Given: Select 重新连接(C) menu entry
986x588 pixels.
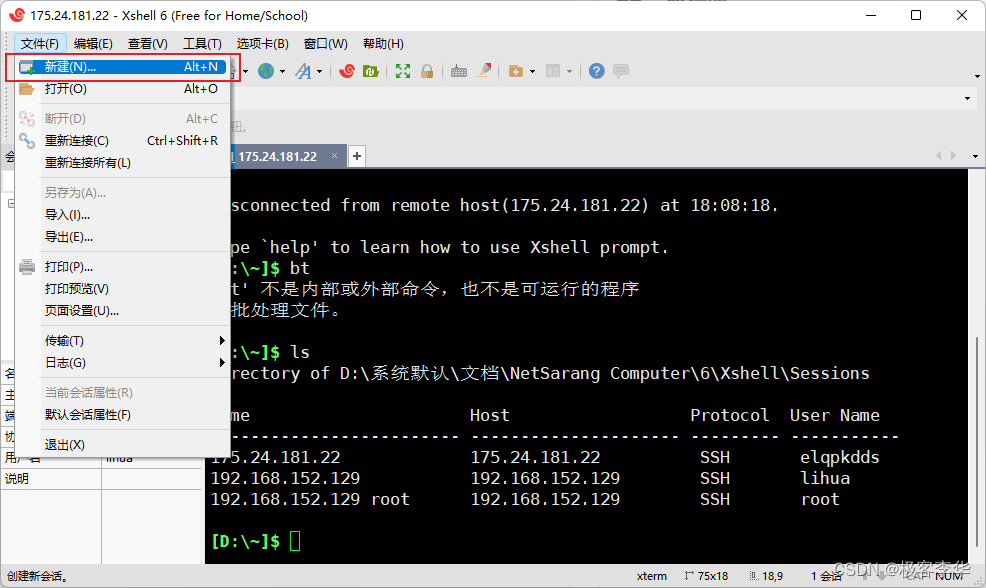Looking at the screenshot, I should pyautogui.click(x=123, y=141).
